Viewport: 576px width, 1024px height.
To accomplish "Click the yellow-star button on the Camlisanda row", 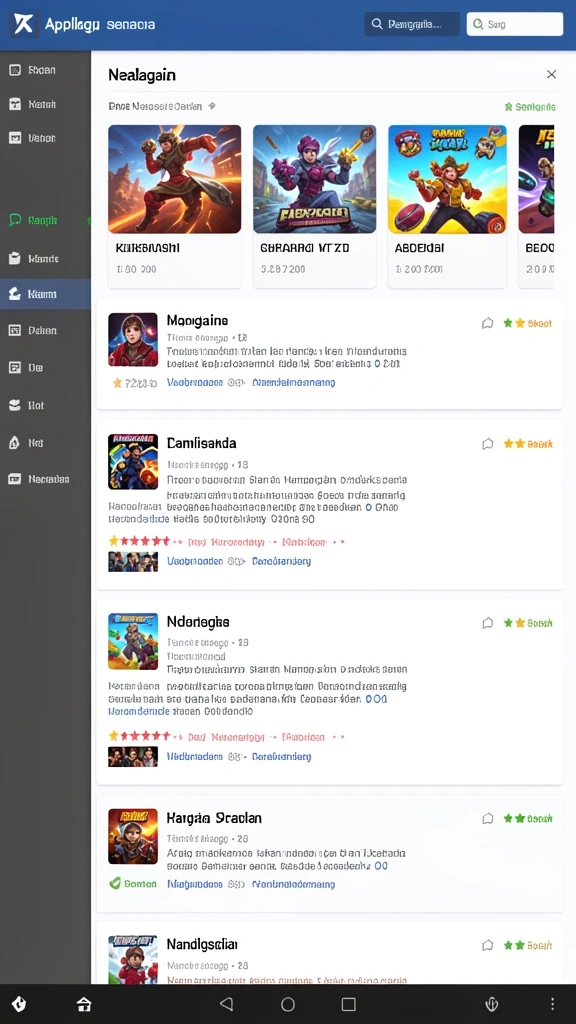I will click(528, 444).
